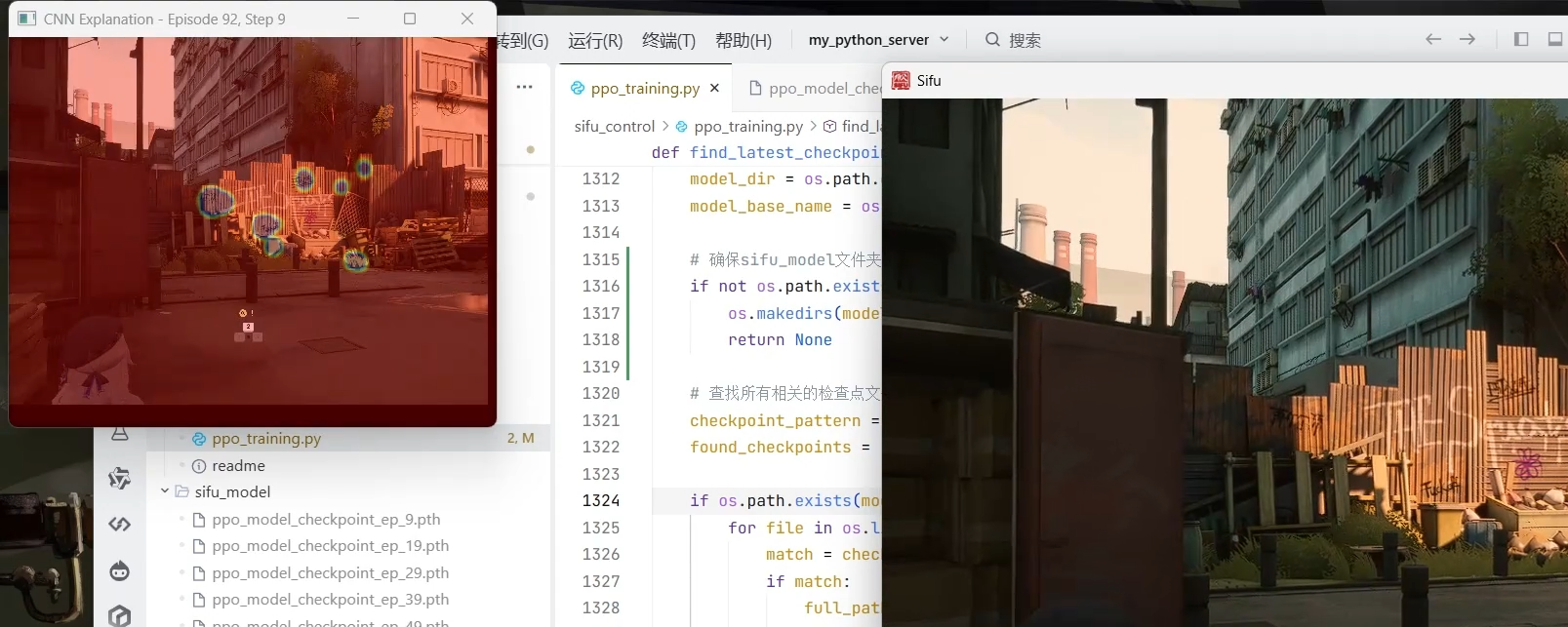Open the interlocking-star extension icon in activity bar
1568x627 pixels.
[120, 478]
